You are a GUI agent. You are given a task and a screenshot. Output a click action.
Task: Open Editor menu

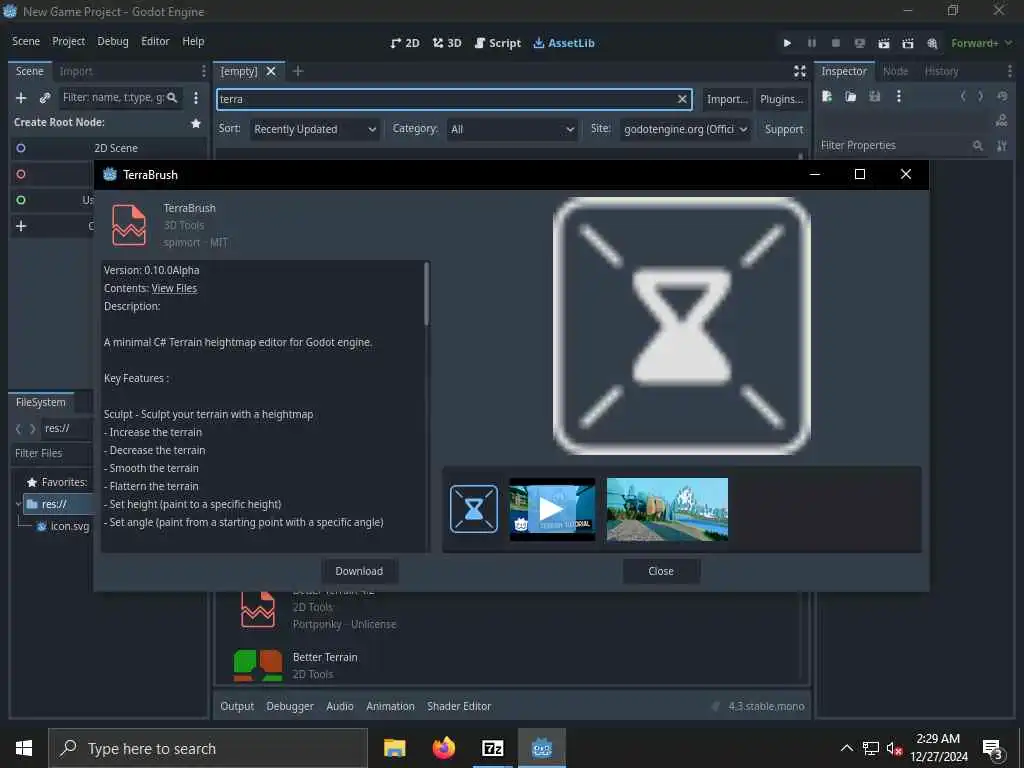pyautogui.click(x=155, y=41)
